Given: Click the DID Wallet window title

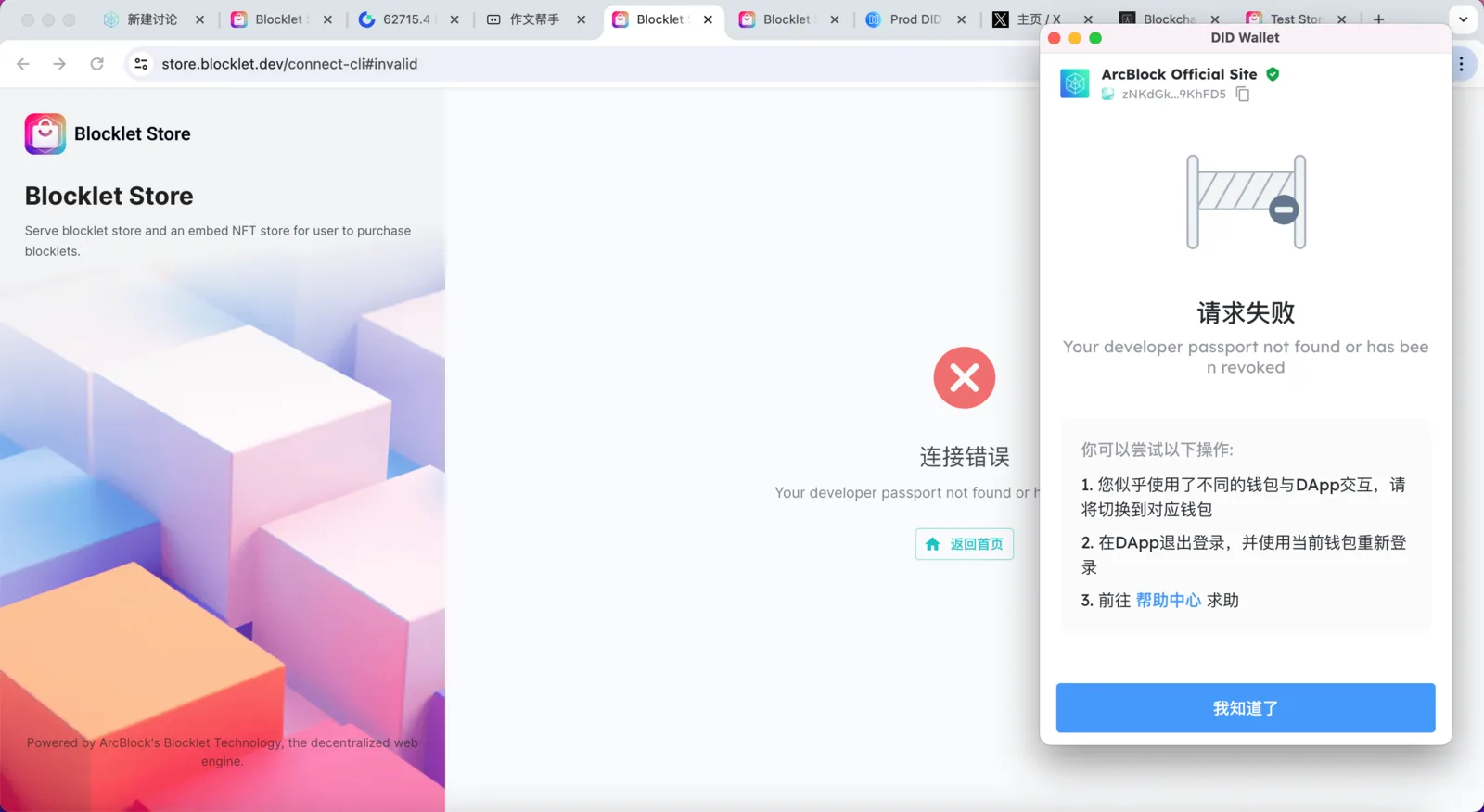Looking at the screenshot, I should coord(1245,38).
